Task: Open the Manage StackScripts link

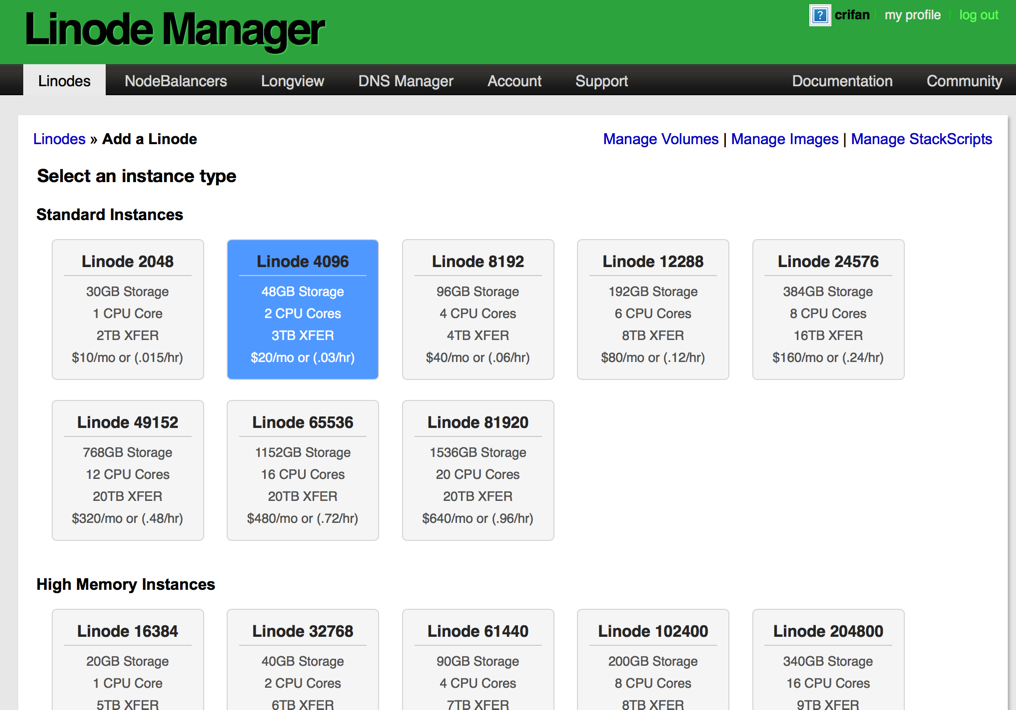Action: (921, 139)
